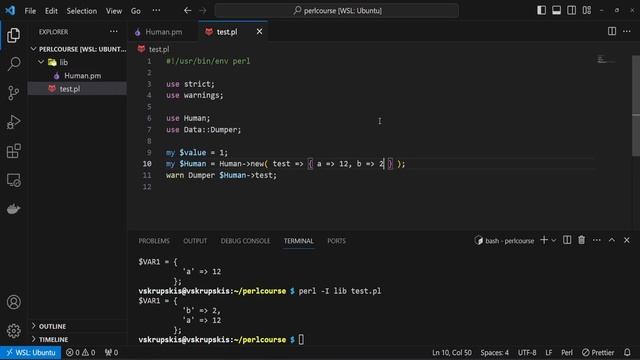The height and width of the screenshot is (360, 640).
Task: Open the terminal launch profile dropdown
Action: pos(553,240)
